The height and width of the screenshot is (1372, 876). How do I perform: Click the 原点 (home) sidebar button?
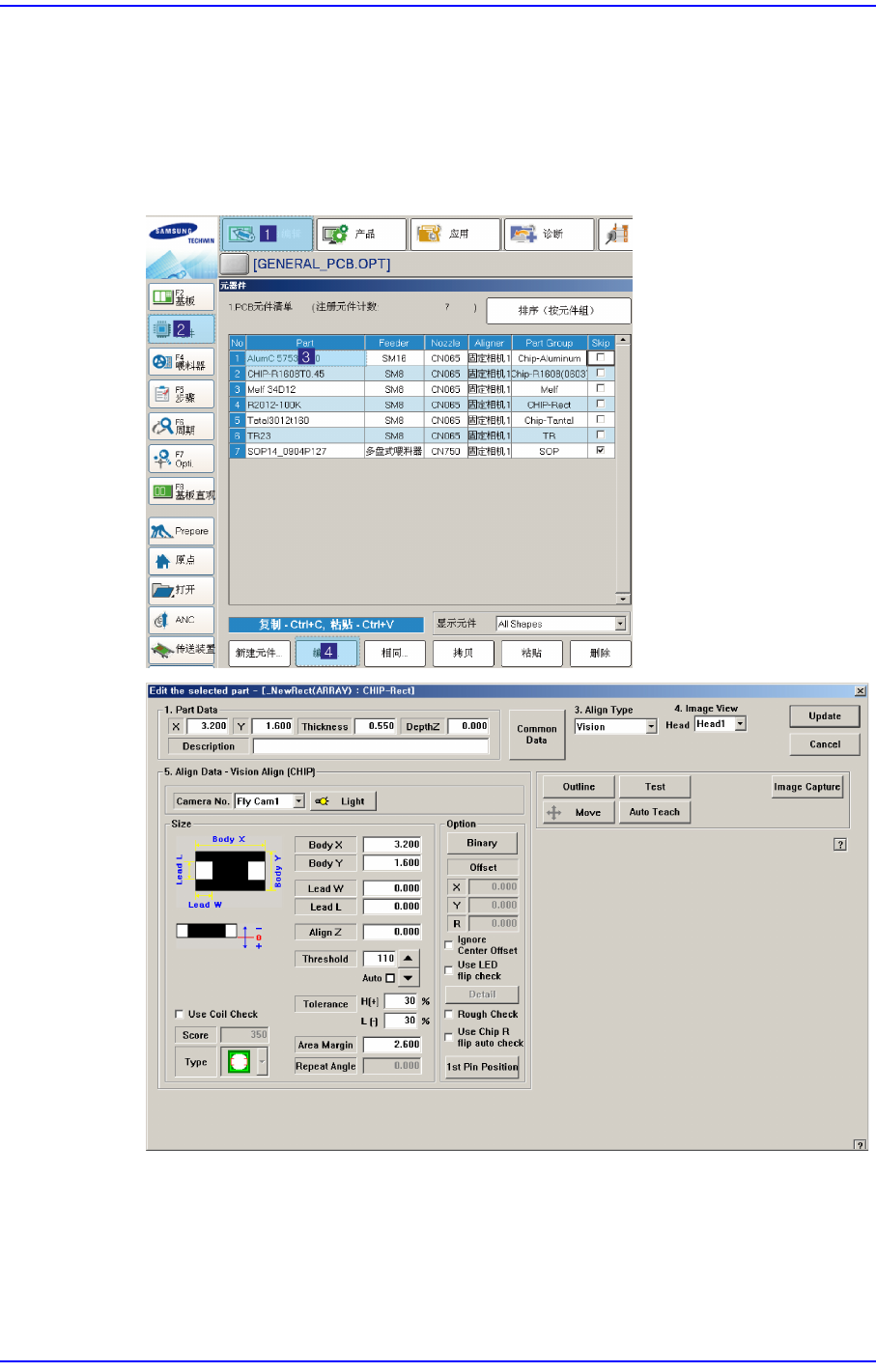[181, 561]
